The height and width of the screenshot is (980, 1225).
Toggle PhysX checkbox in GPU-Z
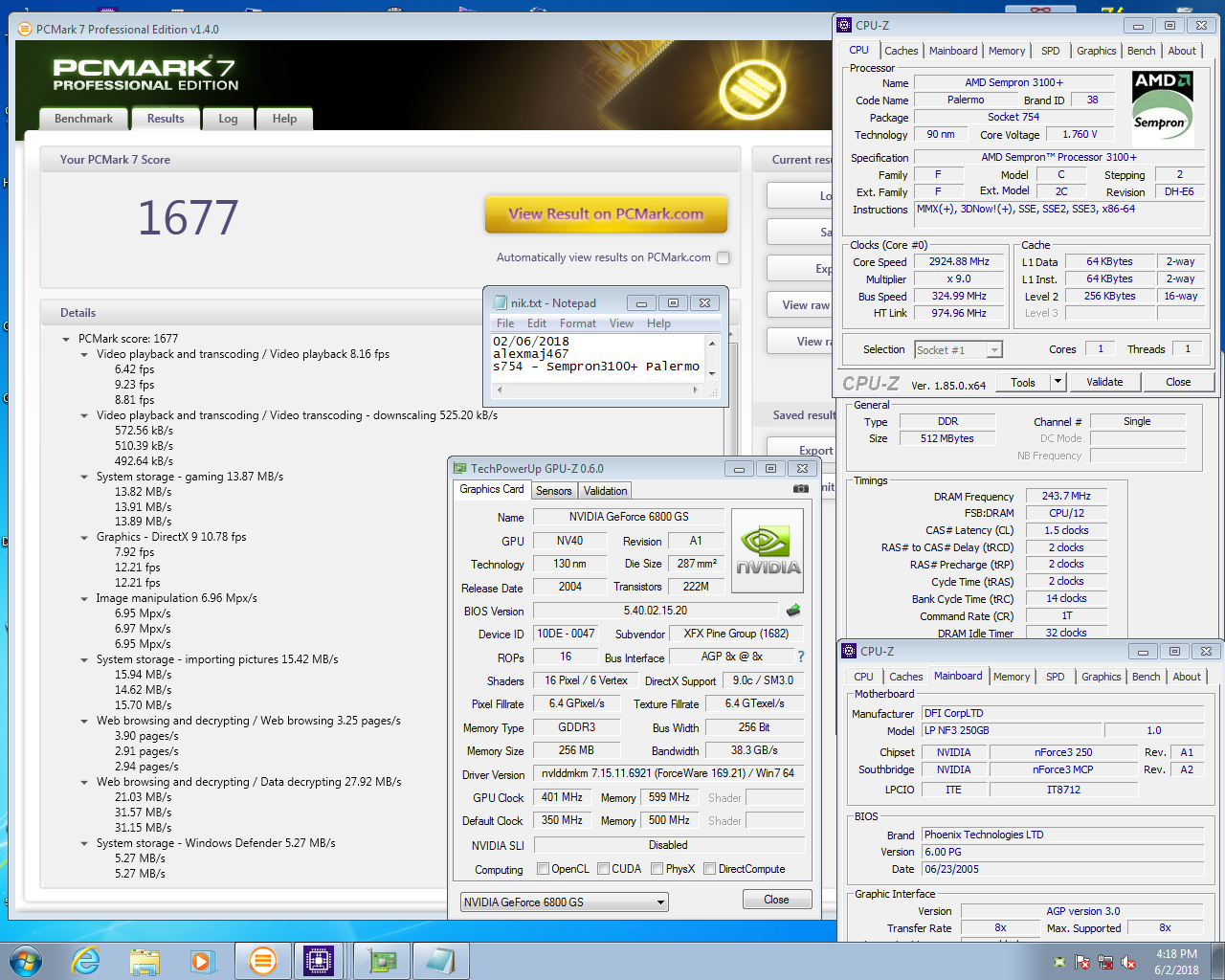click(657, 869)
